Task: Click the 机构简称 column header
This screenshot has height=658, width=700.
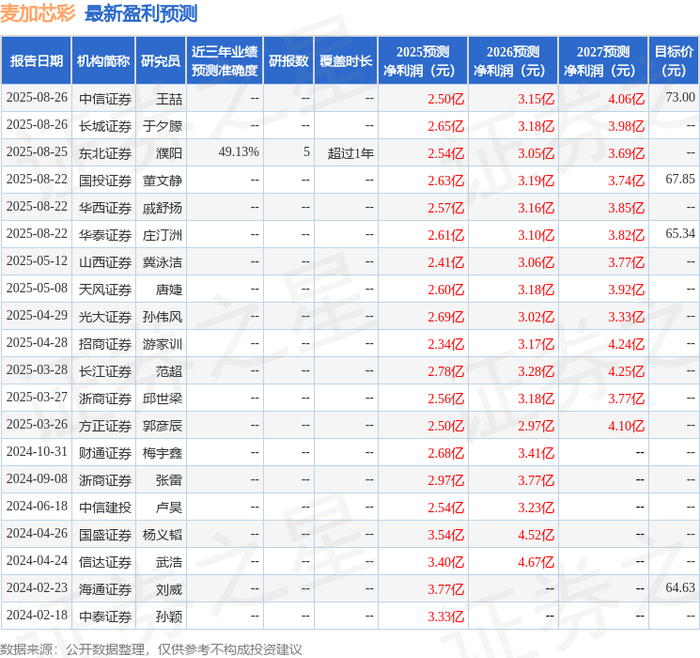Action: coord(103,61)
